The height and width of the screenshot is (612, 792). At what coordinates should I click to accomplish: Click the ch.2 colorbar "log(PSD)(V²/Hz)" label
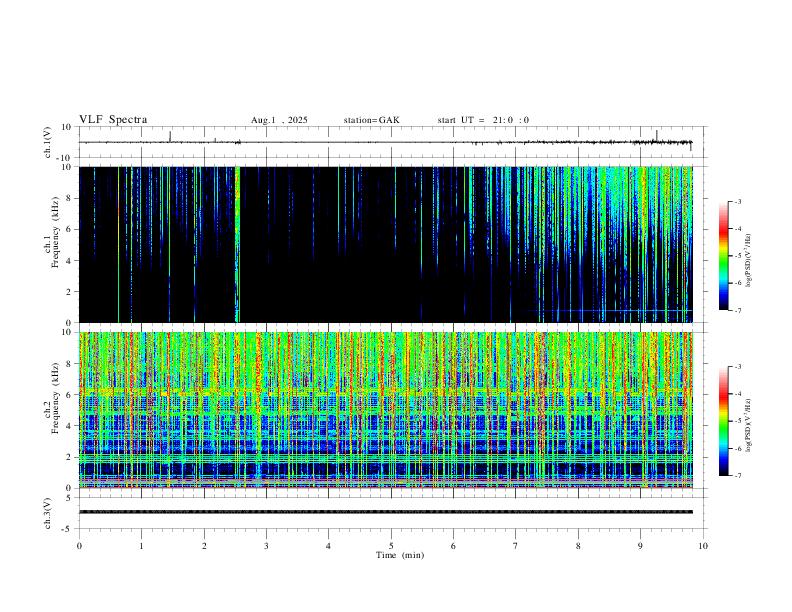[748, 425]
